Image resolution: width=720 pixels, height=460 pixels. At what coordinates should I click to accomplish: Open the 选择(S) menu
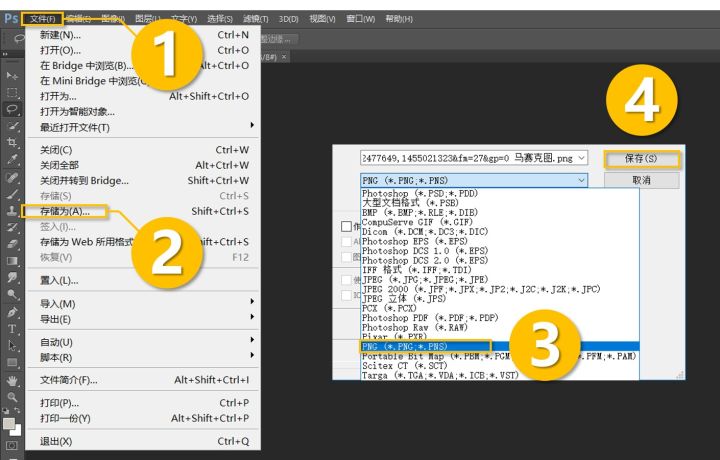(x=219, y=19)
